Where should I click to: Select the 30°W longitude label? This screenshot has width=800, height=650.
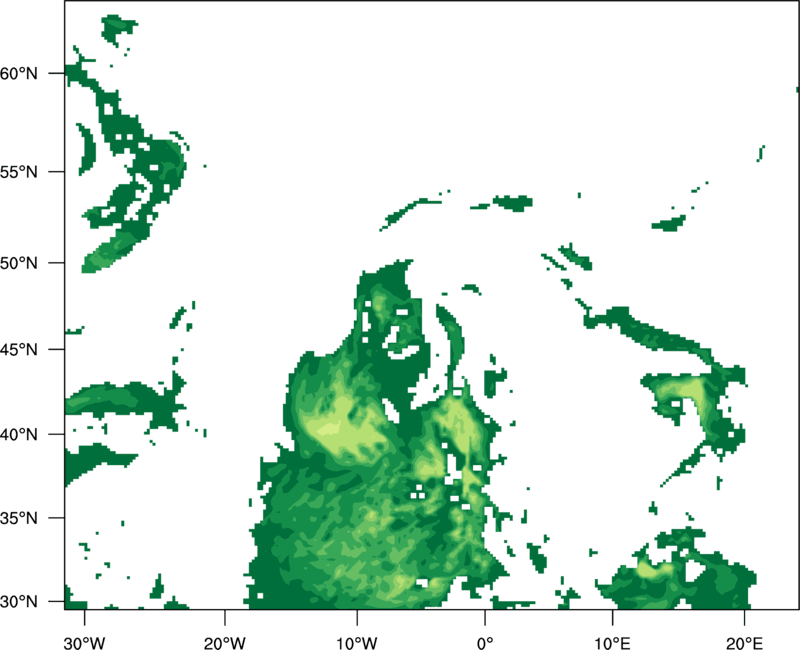[x=85, y=643]
